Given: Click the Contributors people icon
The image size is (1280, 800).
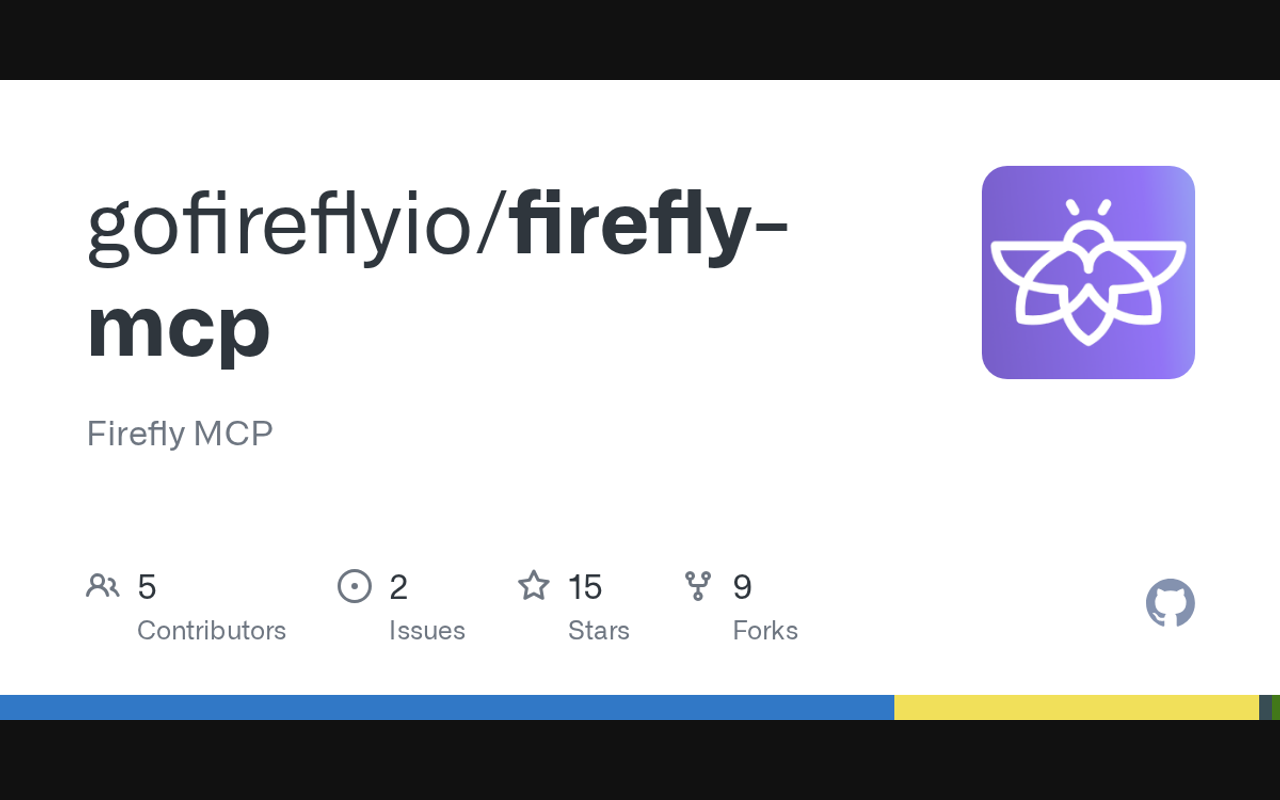Looking at the screenshot, I should (x=102, y=586).
